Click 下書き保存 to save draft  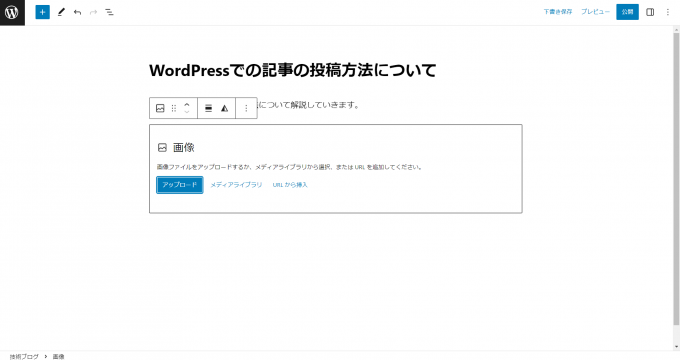coord(558,12)
